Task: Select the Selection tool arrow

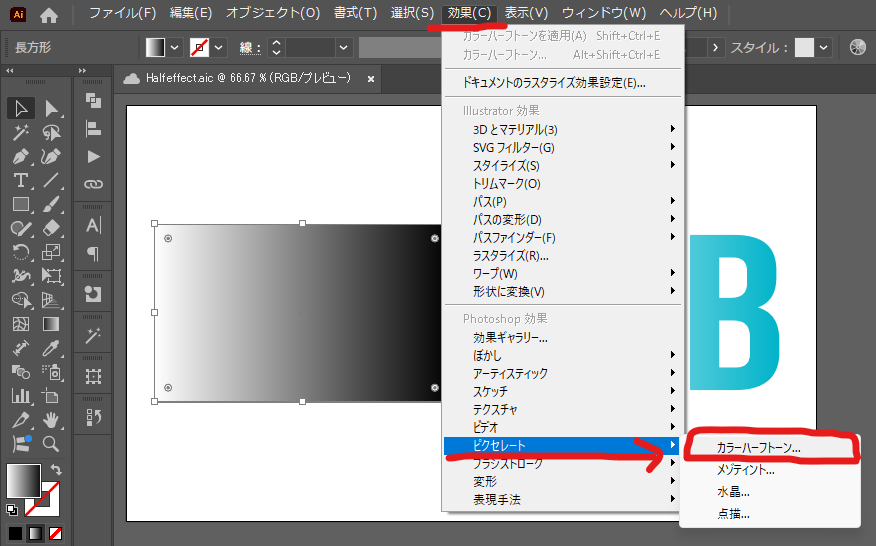Action: click(21, 108)
